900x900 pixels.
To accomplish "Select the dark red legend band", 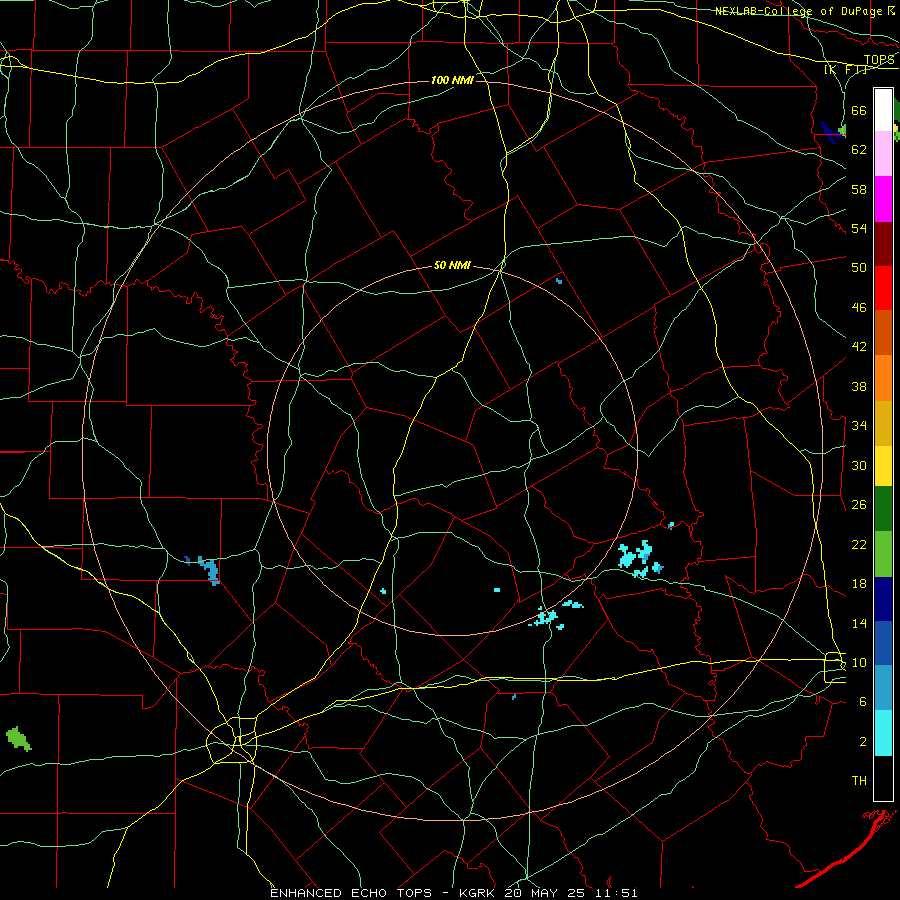I will point(883,244).
